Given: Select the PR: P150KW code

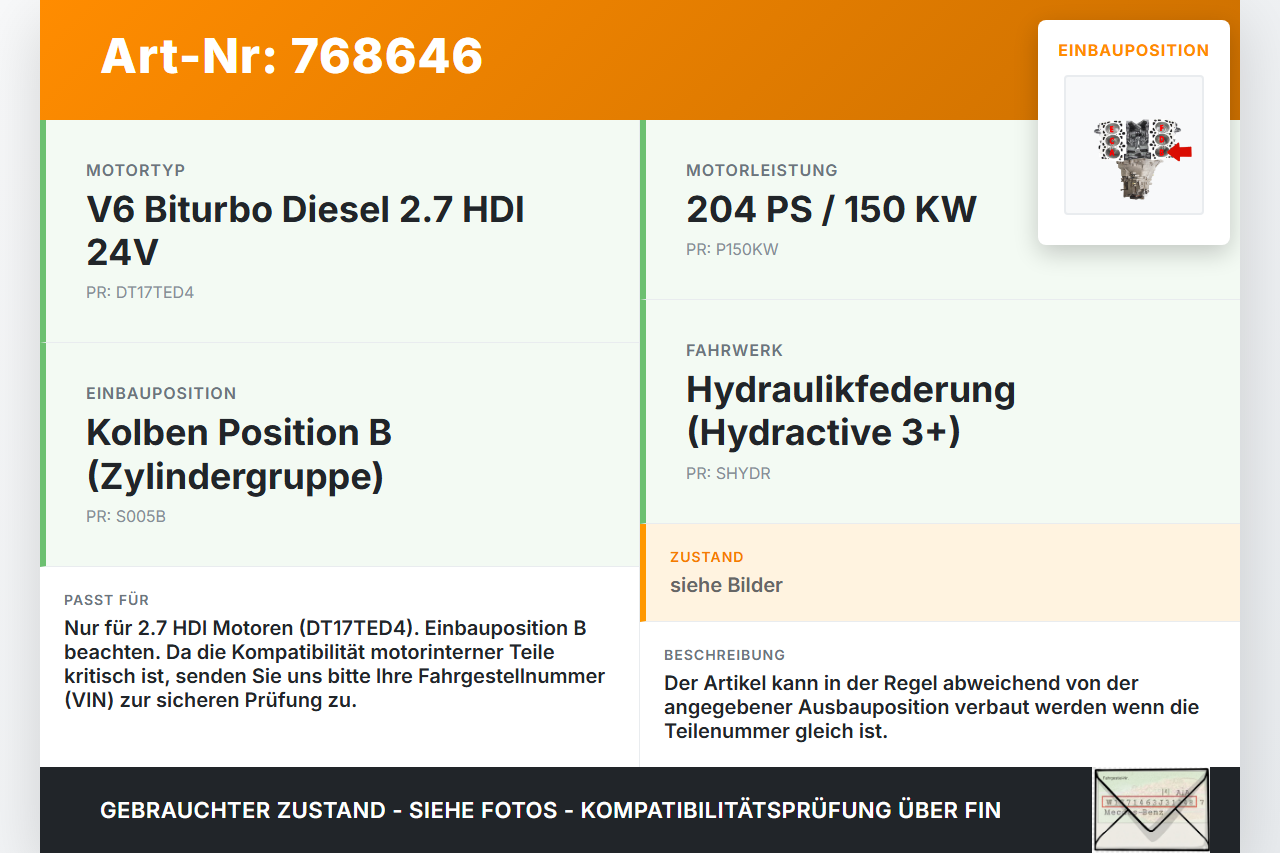Looking at the screenshot, I should [x=732, y=250].
